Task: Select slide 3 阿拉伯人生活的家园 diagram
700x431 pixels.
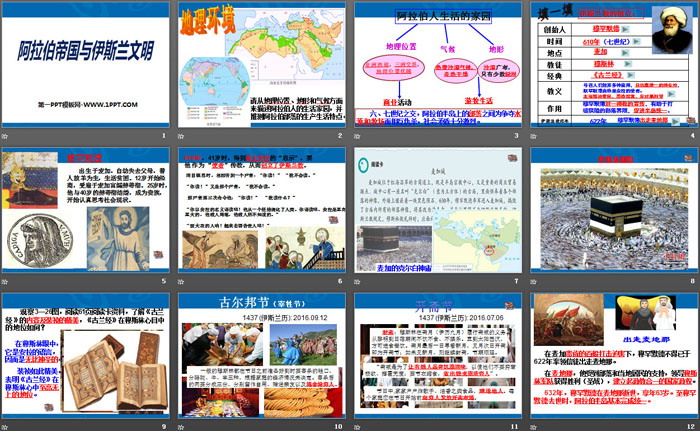Action: (438, 65)
